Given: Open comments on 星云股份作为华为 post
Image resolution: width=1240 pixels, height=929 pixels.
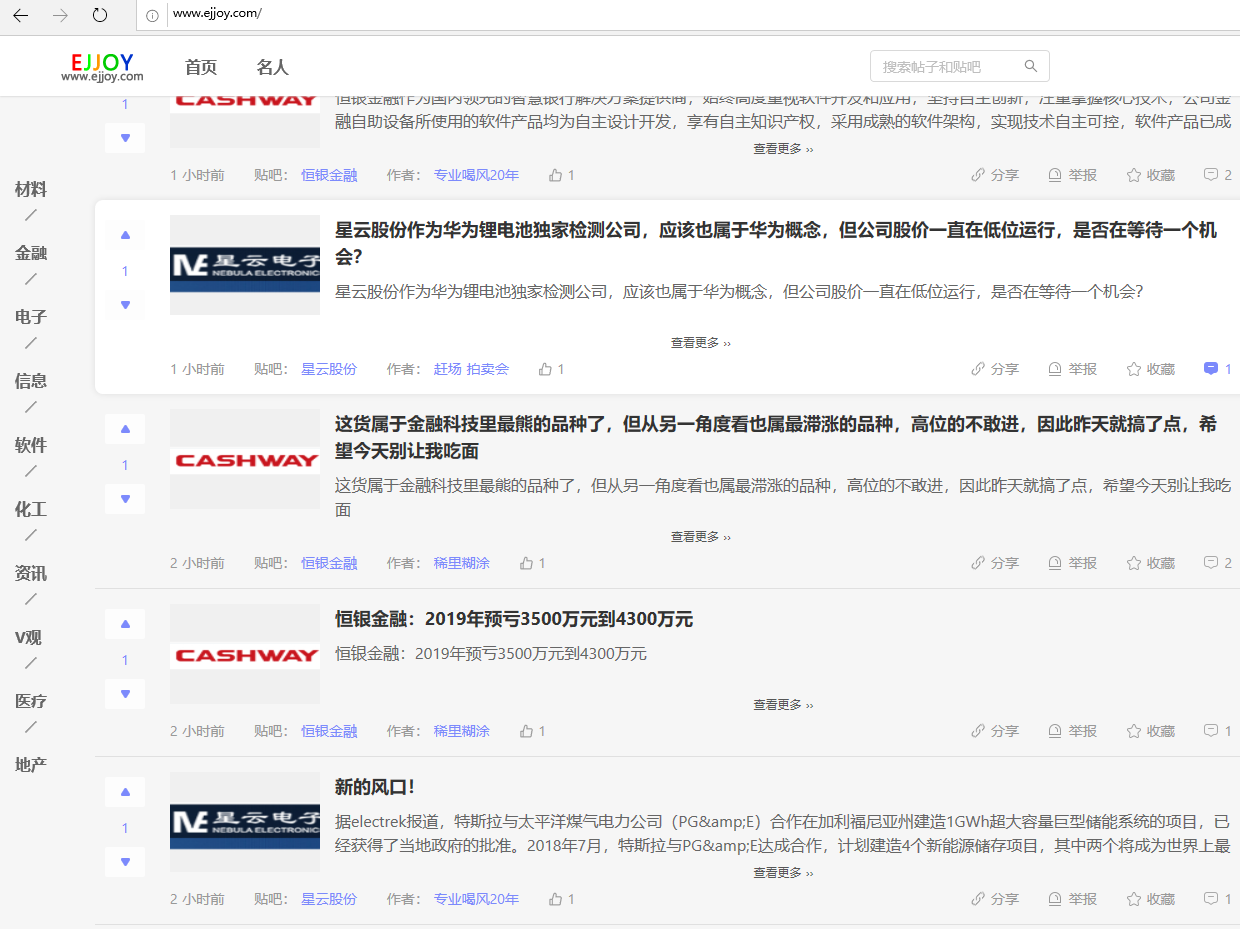Looking at the screenshot, I should click(1217, 369).
